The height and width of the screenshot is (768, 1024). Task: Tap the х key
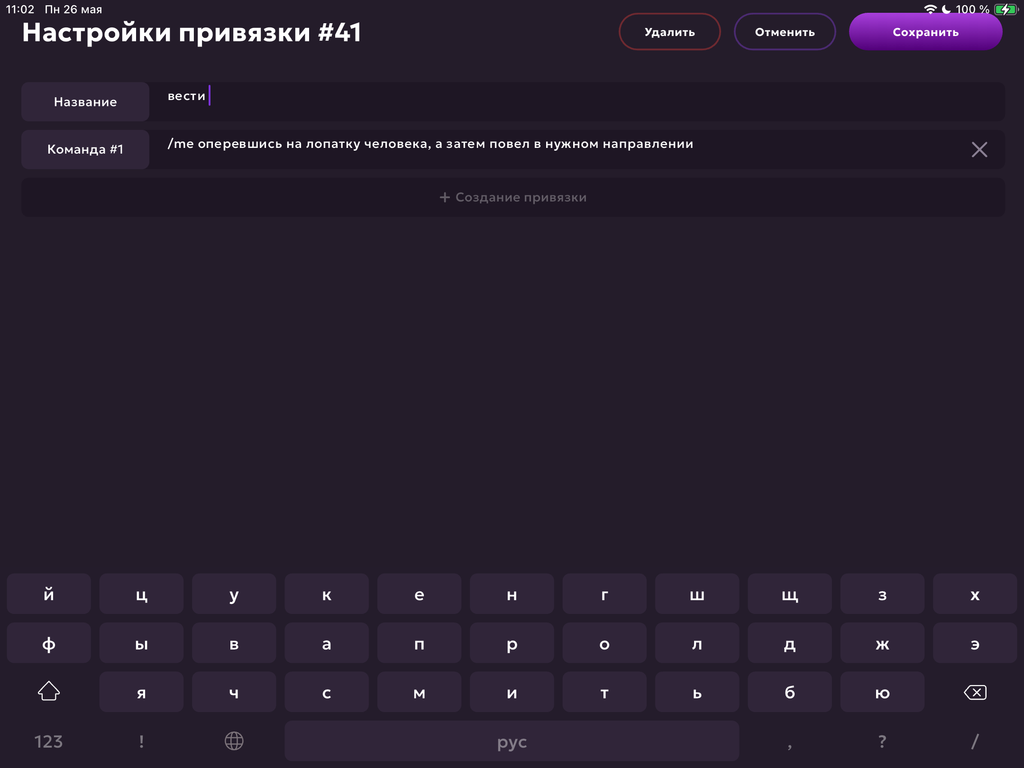click(x=975, y=594)
